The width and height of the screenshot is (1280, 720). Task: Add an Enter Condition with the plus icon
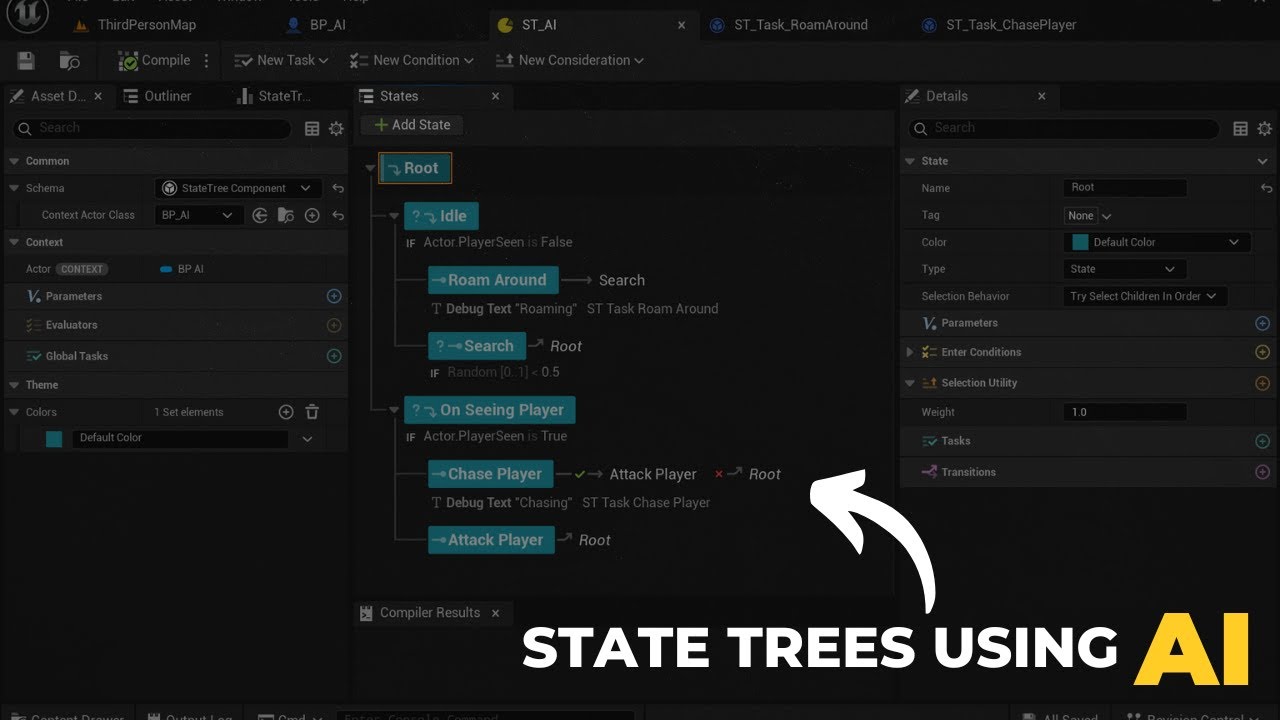pyautogui.click(x=1262, y=352)
